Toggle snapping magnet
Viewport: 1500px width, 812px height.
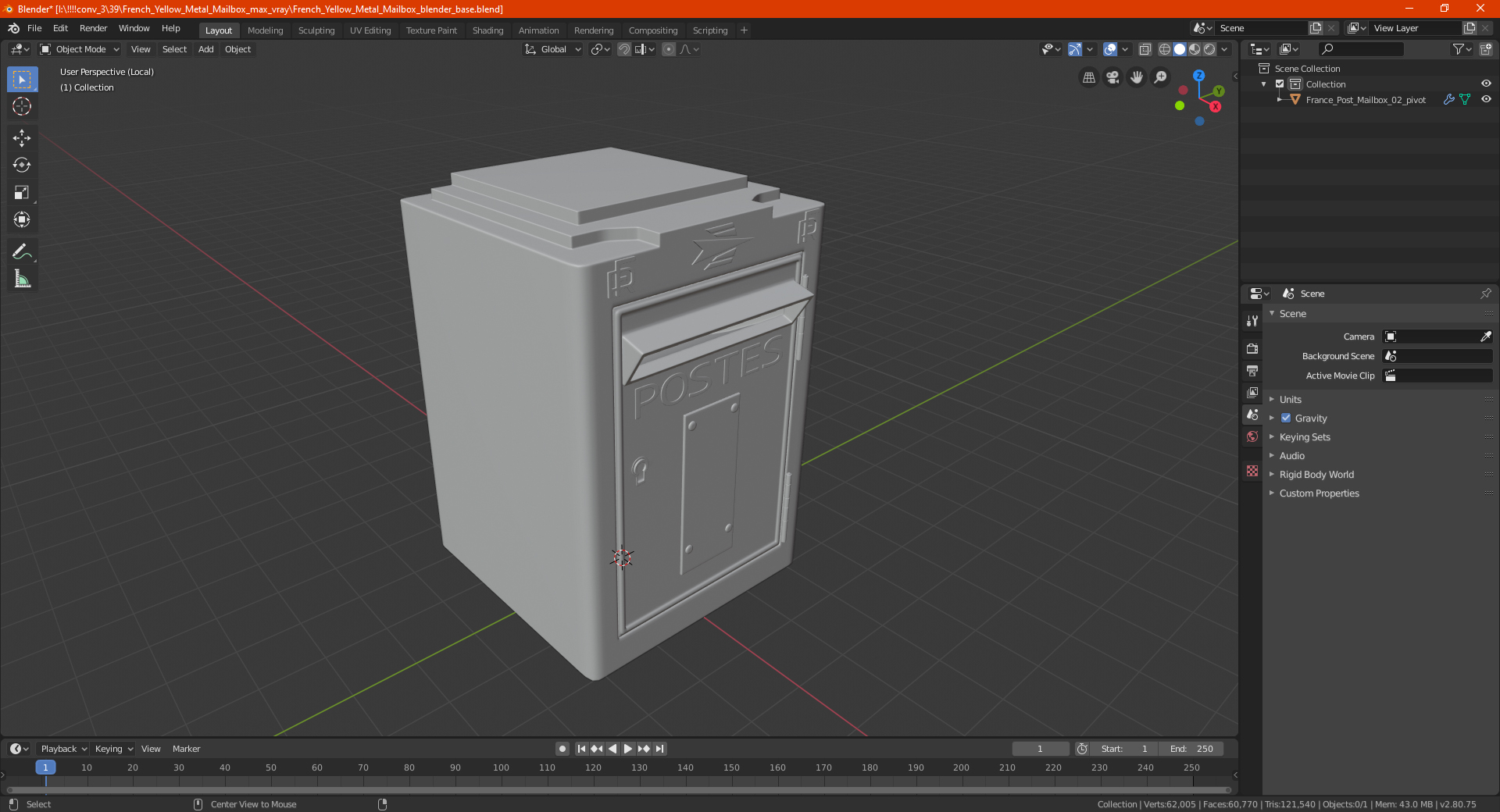click(623, 49)
